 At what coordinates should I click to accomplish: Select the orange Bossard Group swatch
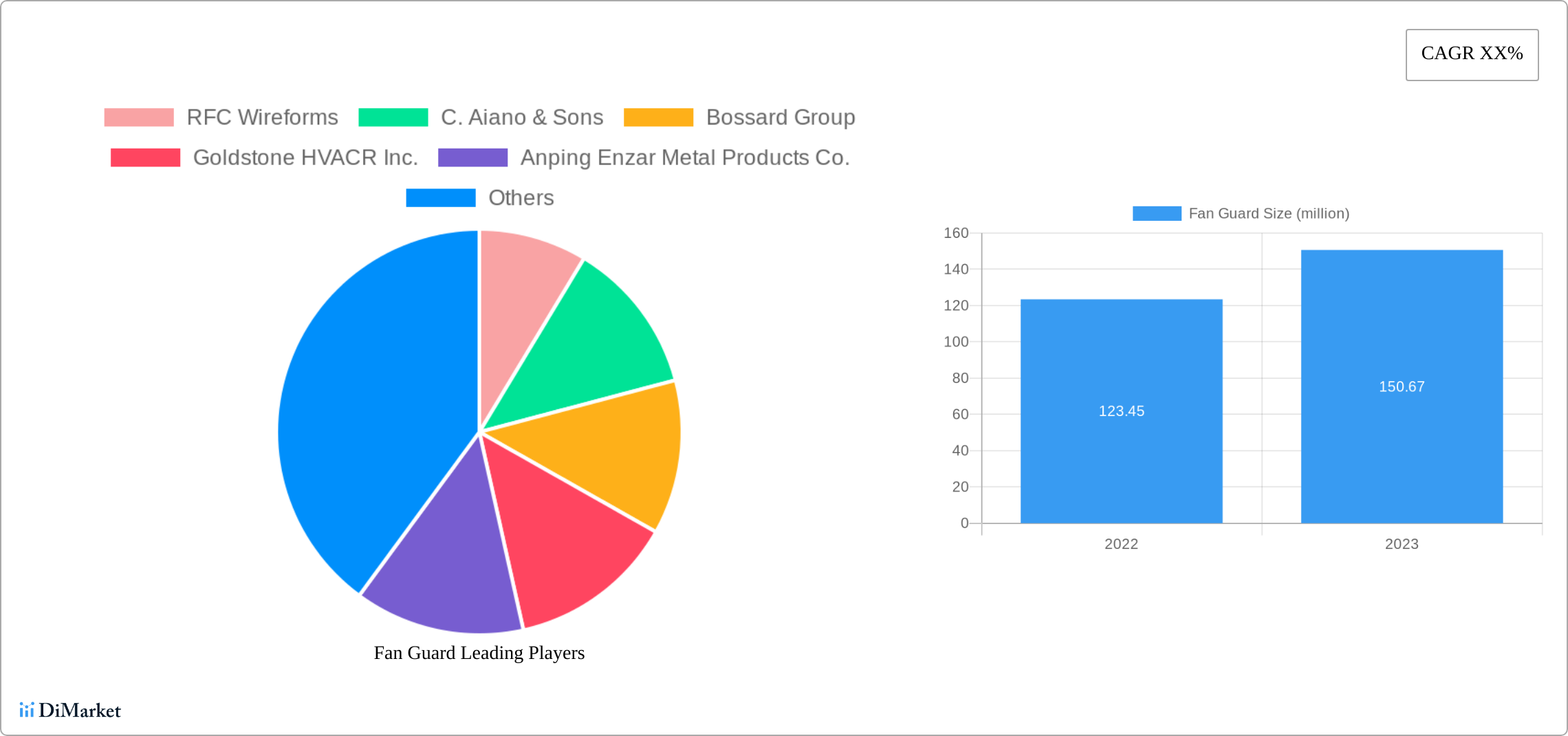(x=660, y=117)
